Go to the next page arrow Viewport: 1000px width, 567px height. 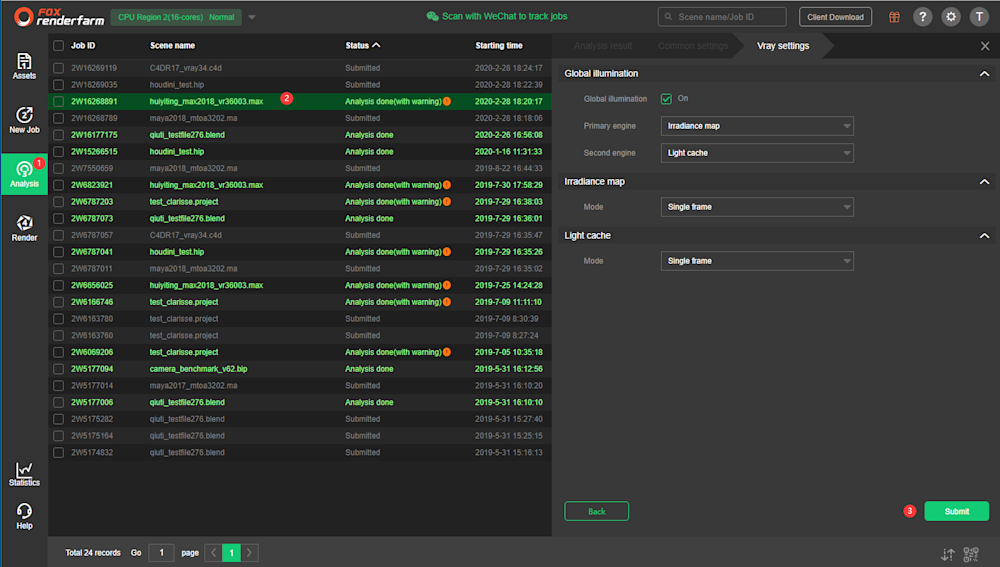point(249,553)
